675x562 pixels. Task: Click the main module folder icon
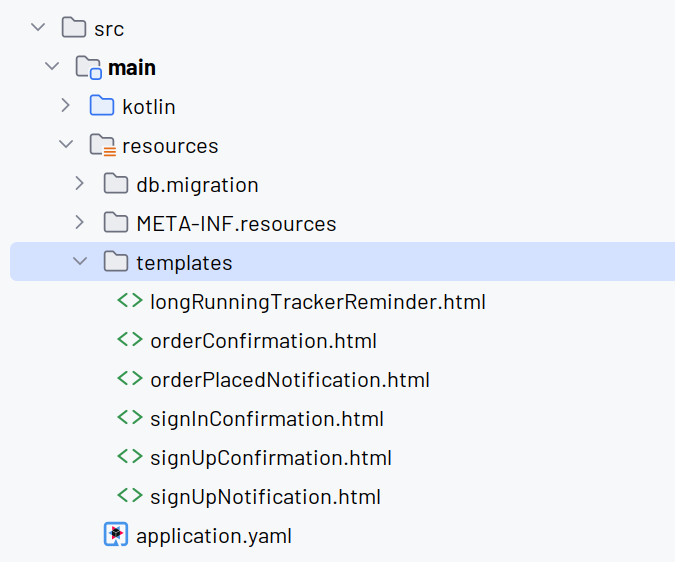coord(89,67)
